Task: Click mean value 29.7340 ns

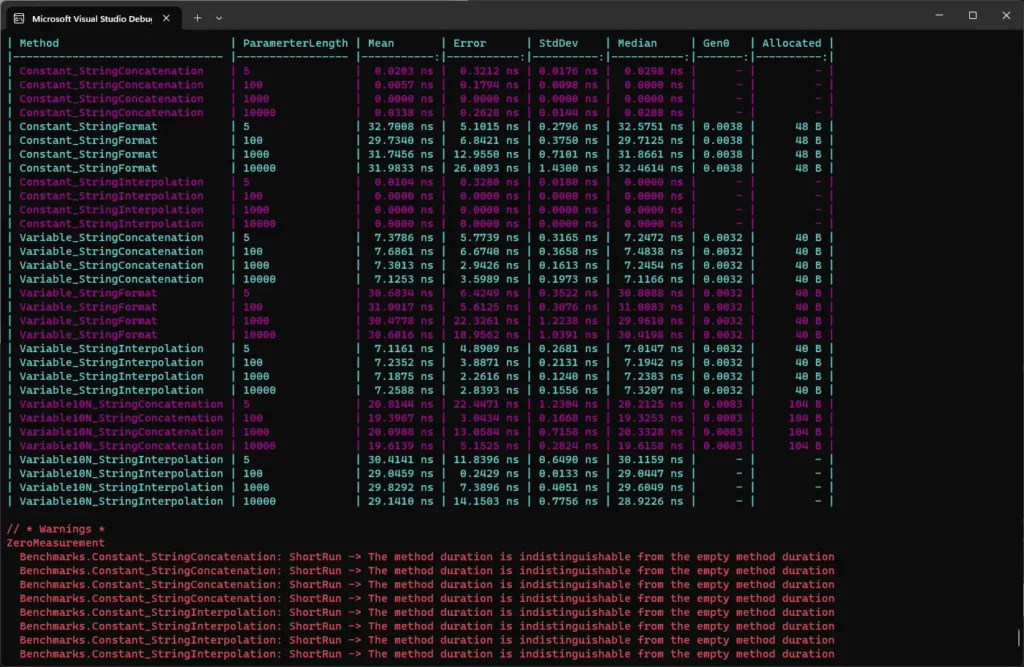Action: tap(400, 140)
